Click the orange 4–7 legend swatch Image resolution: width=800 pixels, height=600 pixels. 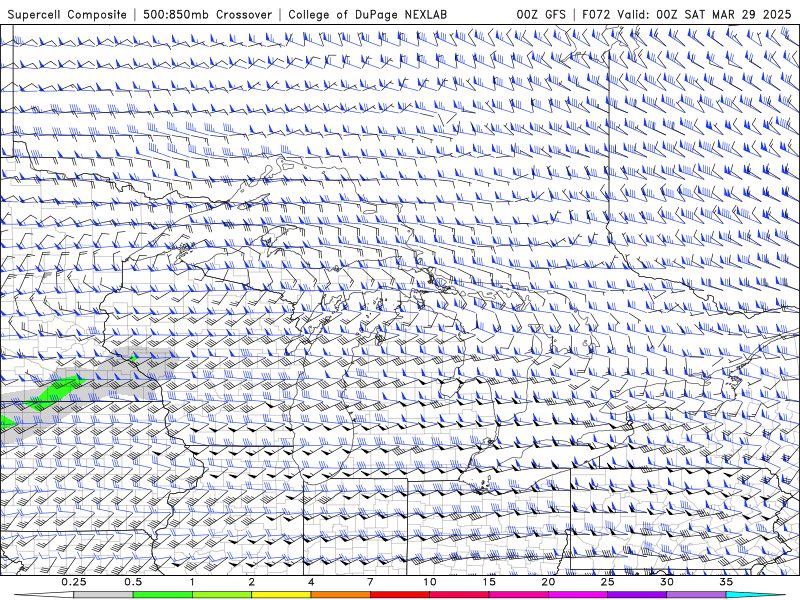point(340,595)
